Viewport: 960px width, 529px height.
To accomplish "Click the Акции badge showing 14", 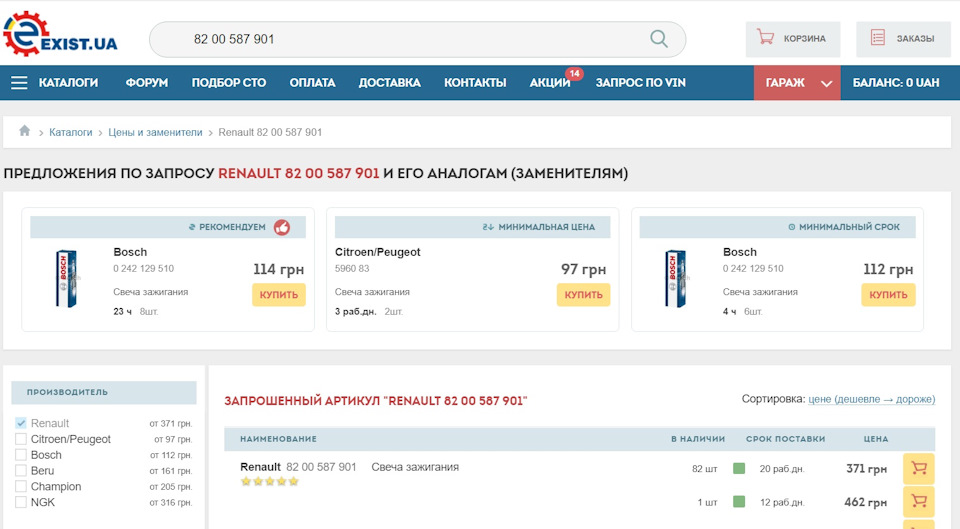I will tap(574, 73).
